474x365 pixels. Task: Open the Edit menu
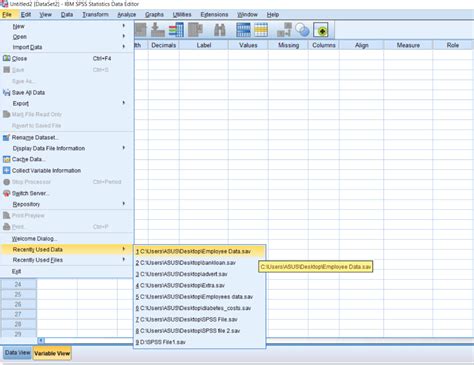[26, 14]
